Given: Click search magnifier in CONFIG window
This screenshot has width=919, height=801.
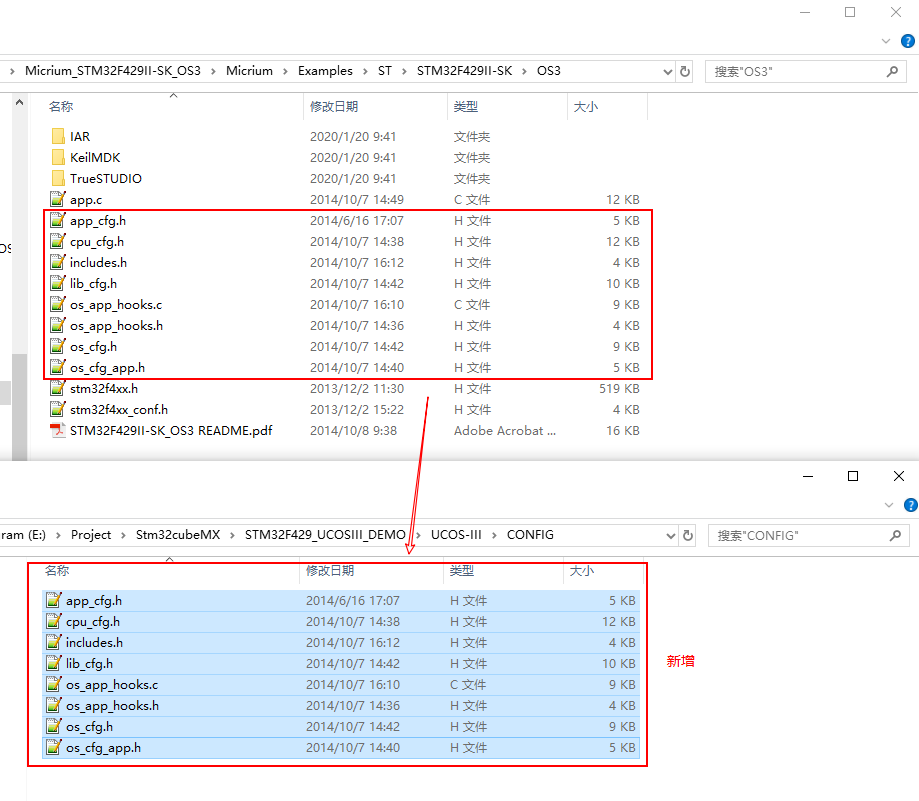Looking at the screenshot, I should coord(895,536).
